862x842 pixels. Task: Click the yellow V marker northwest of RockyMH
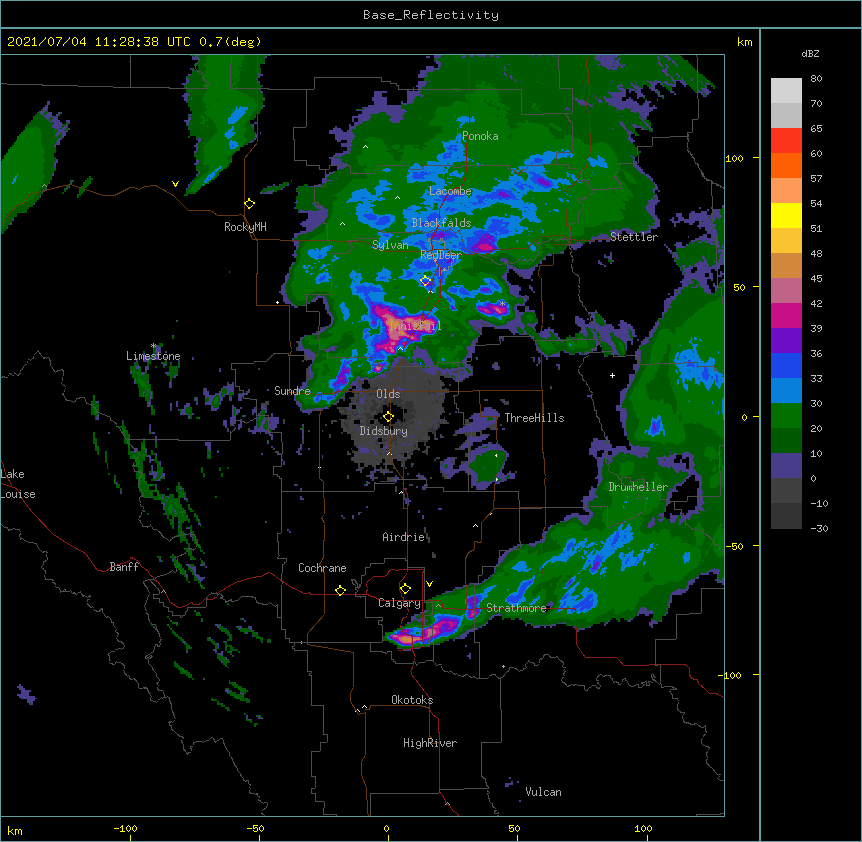pos(175,184)
